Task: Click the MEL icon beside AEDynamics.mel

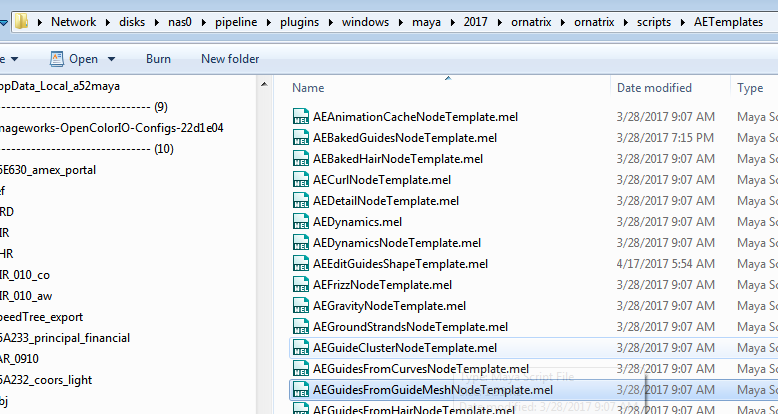Action: [301, 222]
